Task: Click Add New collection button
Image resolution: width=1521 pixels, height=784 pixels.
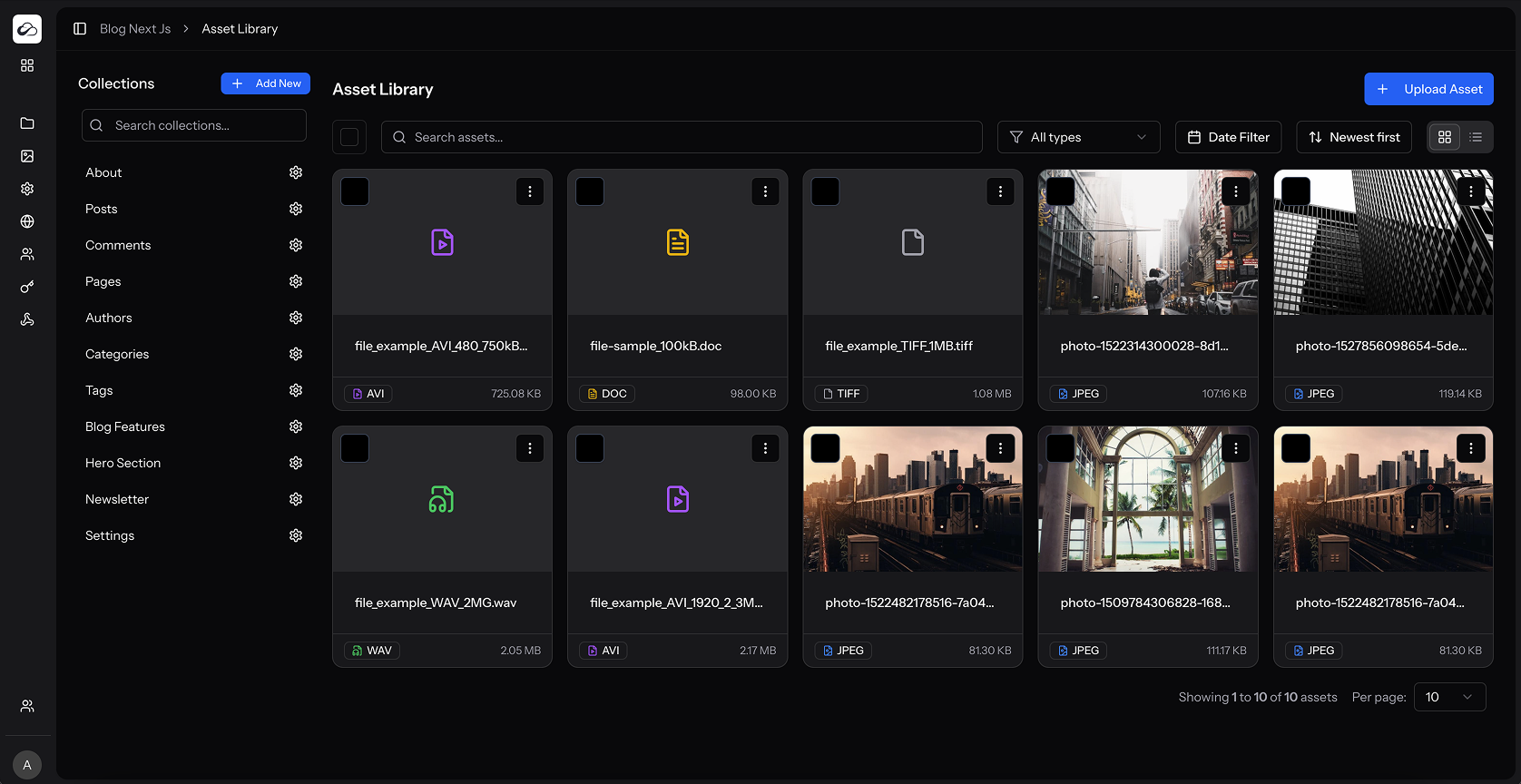Action: 266,83
